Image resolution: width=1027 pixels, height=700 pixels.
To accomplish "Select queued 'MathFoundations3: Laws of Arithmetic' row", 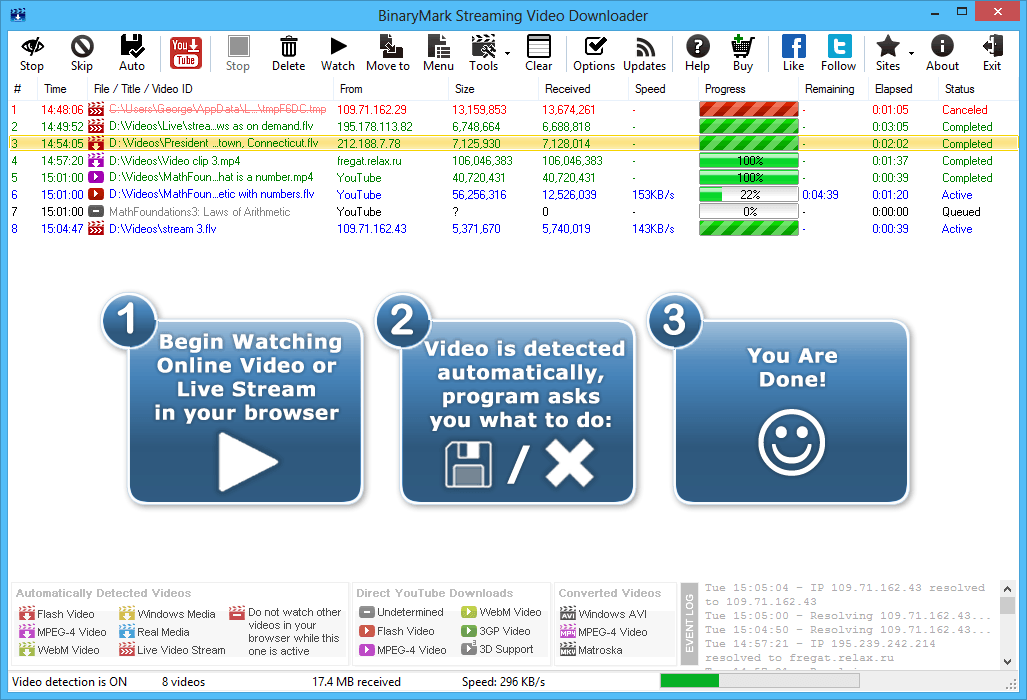I will 514,212.
